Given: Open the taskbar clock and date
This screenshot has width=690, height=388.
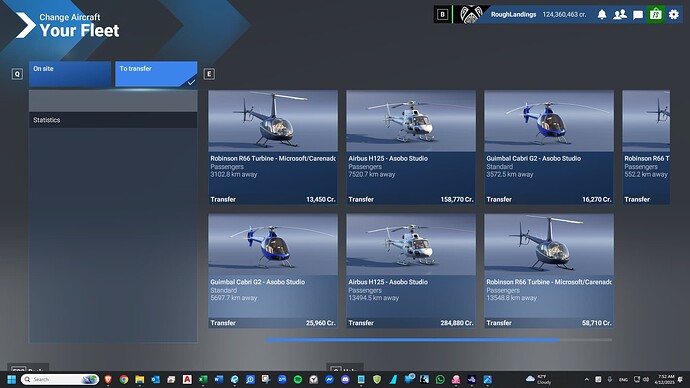Looking at the screenshot, I should point(665,379).
